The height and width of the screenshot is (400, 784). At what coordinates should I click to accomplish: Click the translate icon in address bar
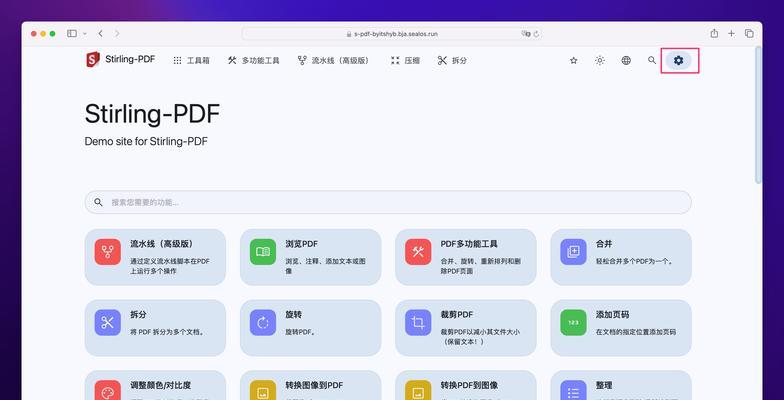(x=526, y=34)
